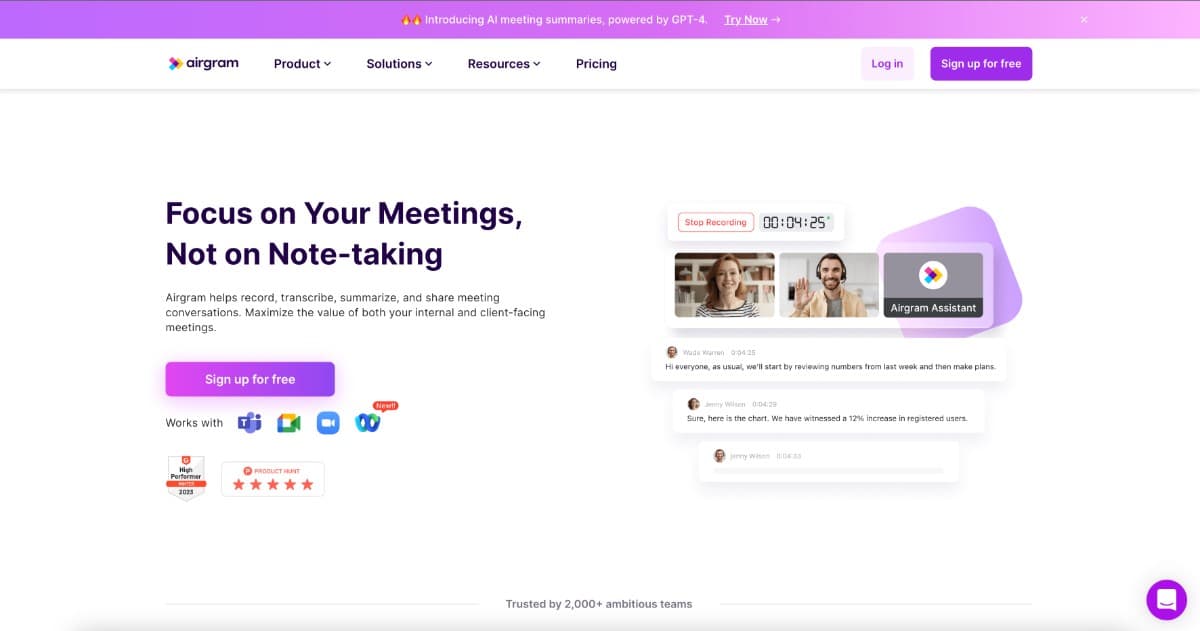Open the Product dropdown menu
Image resolution: width=1200 pixels, height=631 pixels.
[x=302, y=64]
